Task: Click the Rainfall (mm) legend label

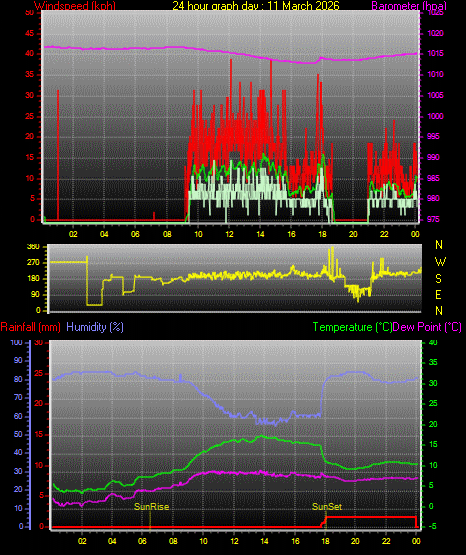Action: (30, 327)
